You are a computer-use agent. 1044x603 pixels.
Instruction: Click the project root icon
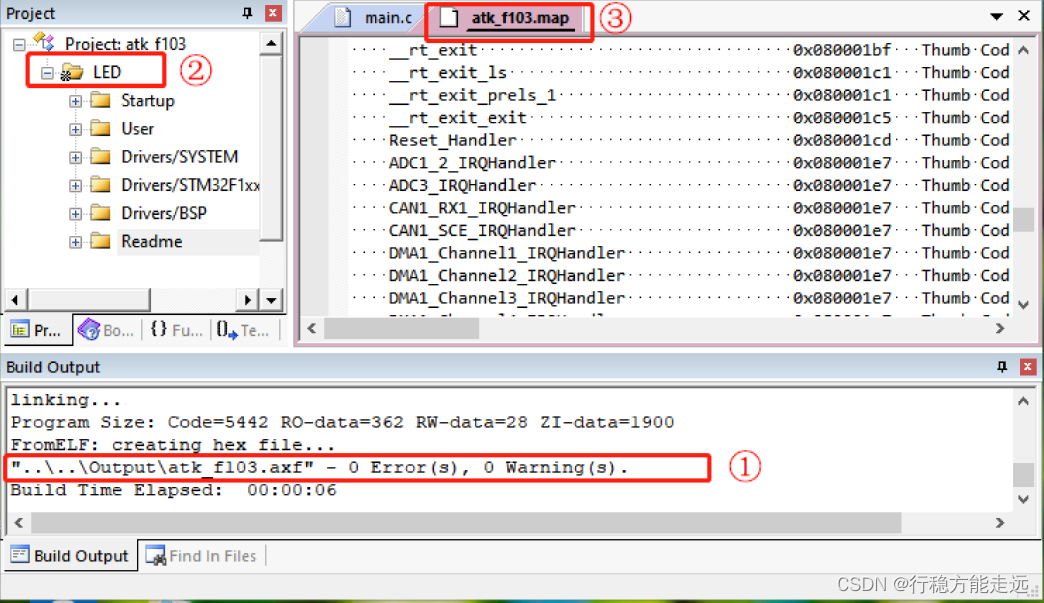pyautogui.click(x=44, y=42)
